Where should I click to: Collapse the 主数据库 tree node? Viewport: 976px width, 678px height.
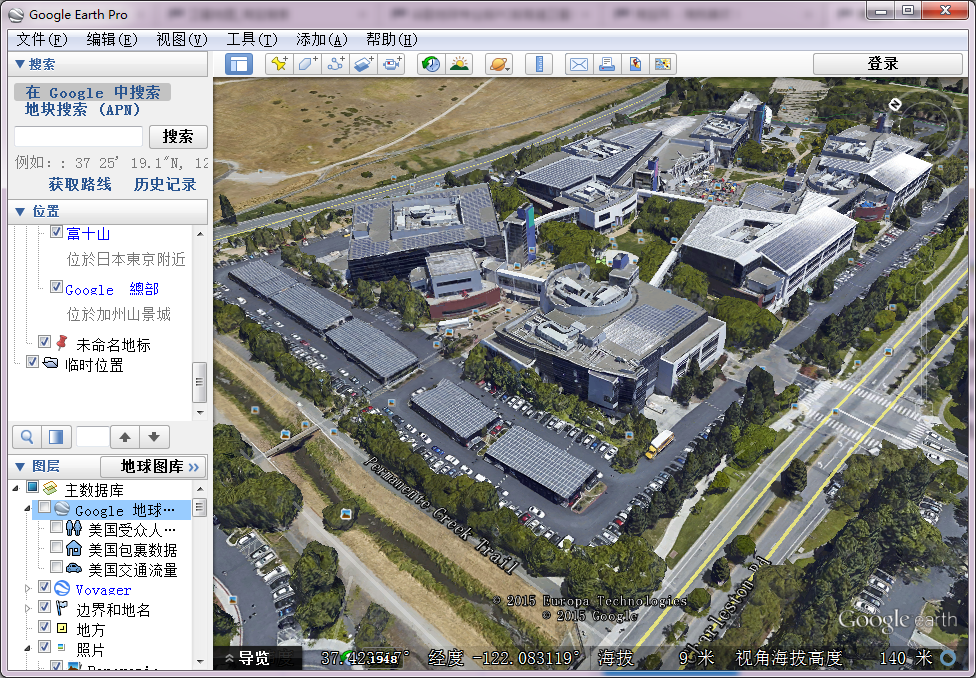(x=16, y=489)
